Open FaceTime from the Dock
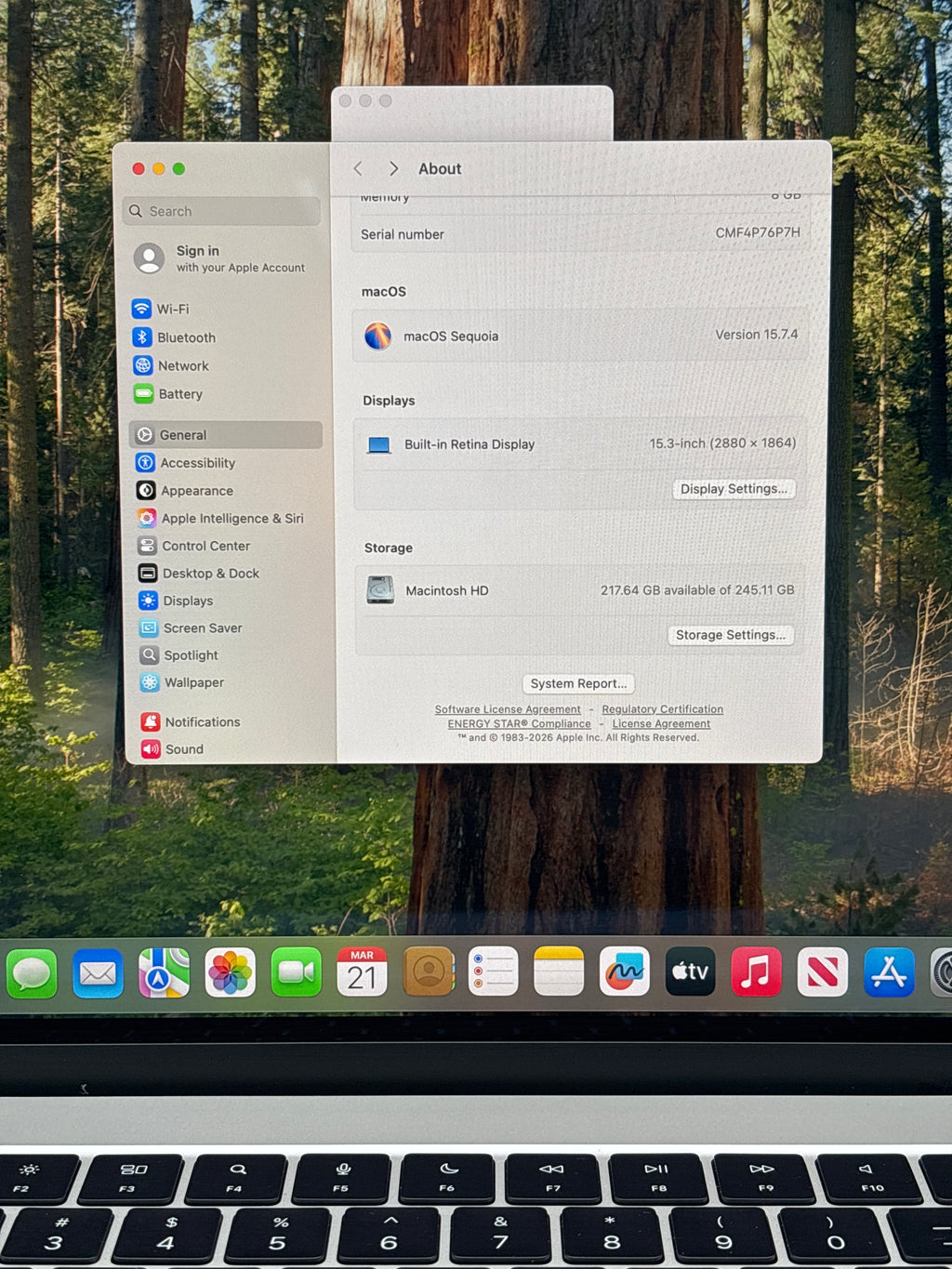 click(296, 972)
